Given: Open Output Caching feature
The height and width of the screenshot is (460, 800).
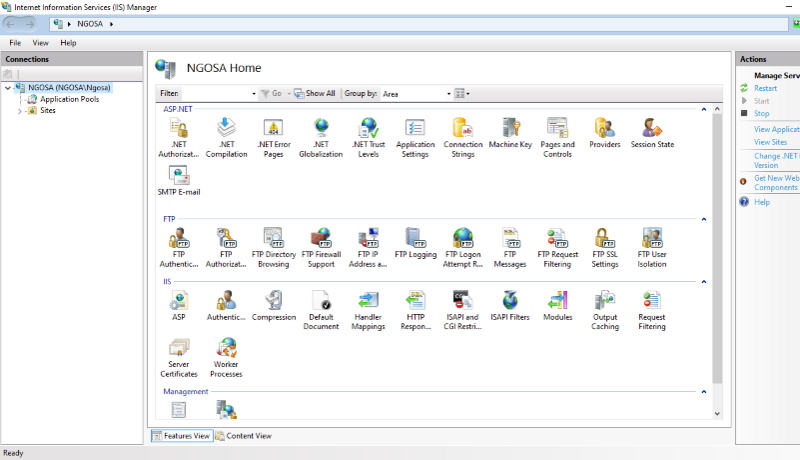Looking at the screenshot, I should coord(605,310).
